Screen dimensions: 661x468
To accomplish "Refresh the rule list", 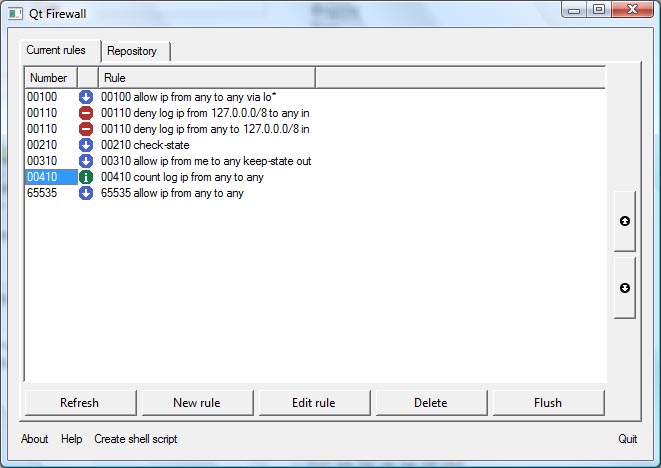I will point(80,403).
